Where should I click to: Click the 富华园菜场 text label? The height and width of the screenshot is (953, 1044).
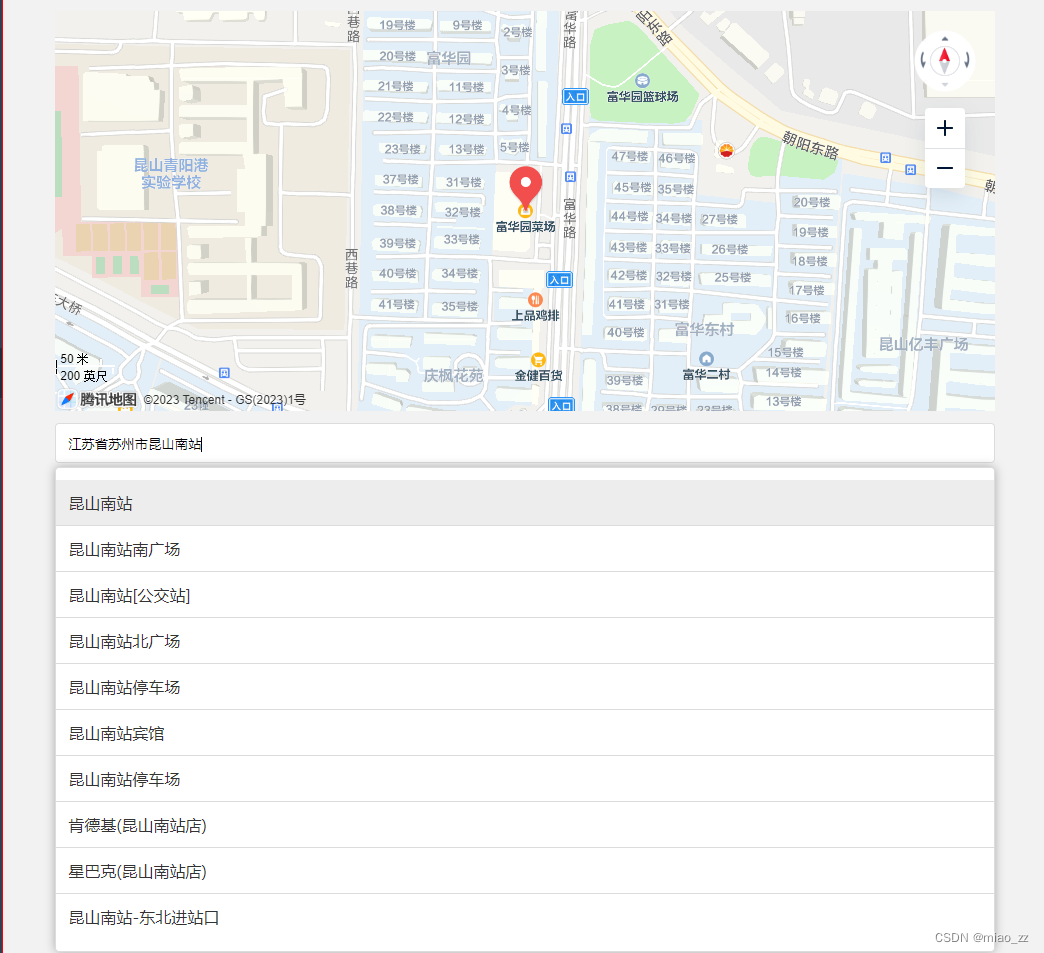coord(525,227)
